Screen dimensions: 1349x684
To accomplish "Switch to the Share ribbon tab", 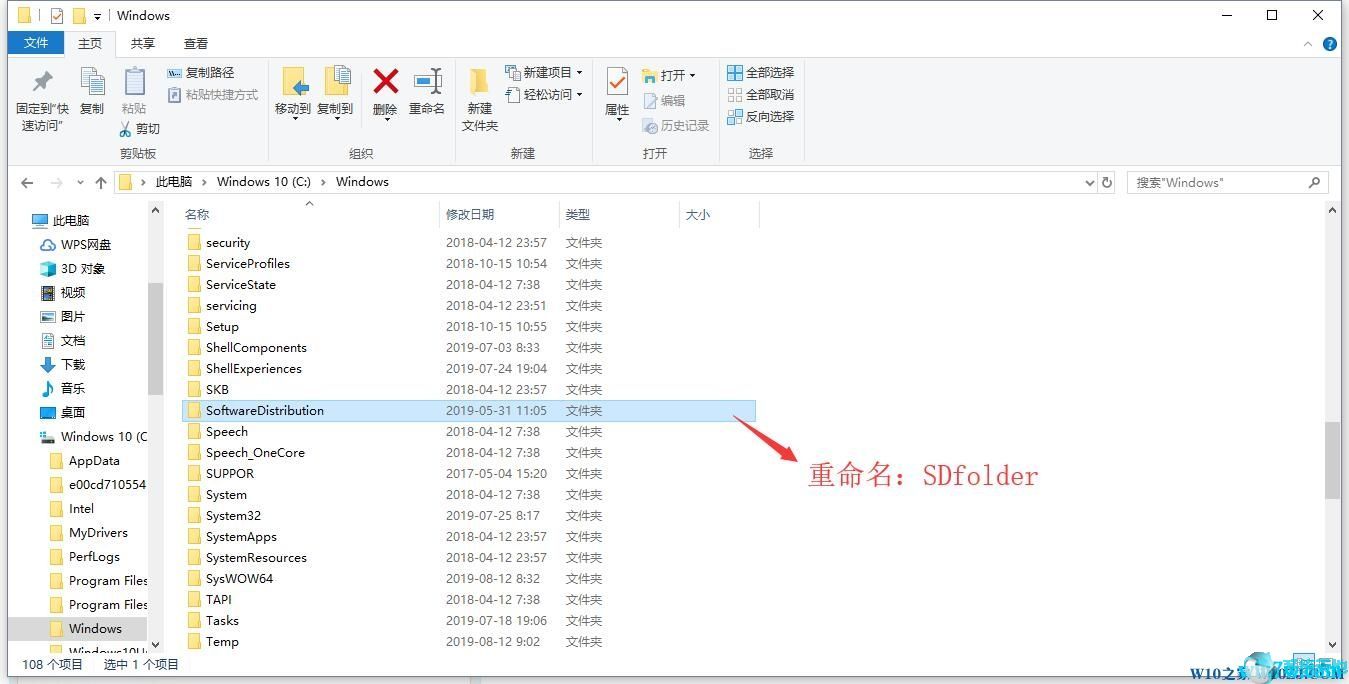I will pyautogui.click(x=143, y=43).
